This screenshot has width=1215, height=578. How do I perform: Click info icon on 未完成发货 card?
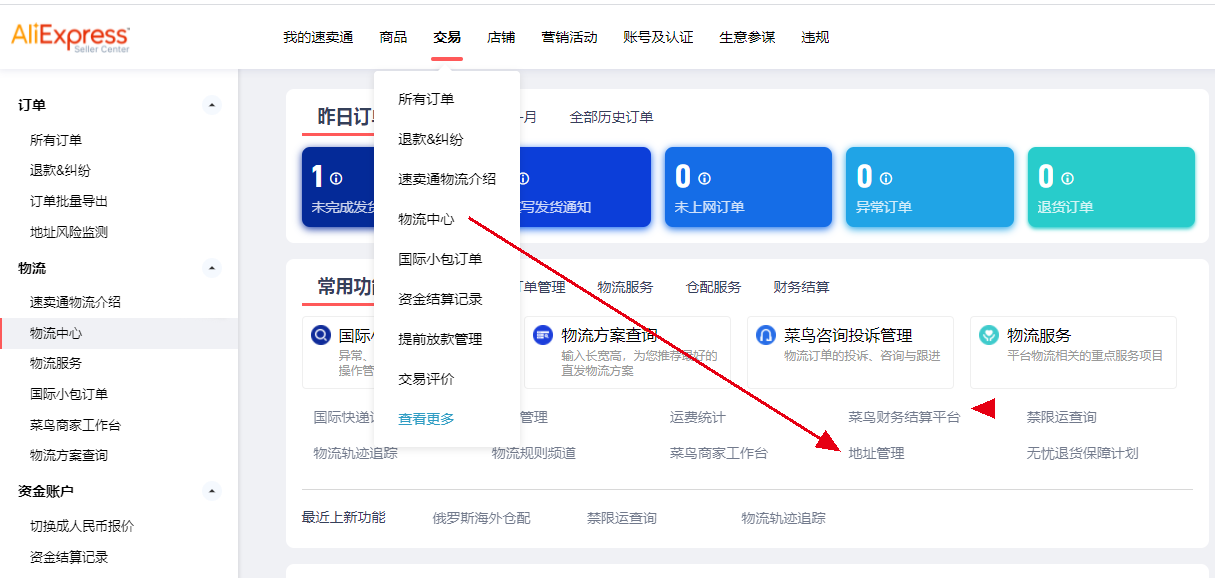336,179
